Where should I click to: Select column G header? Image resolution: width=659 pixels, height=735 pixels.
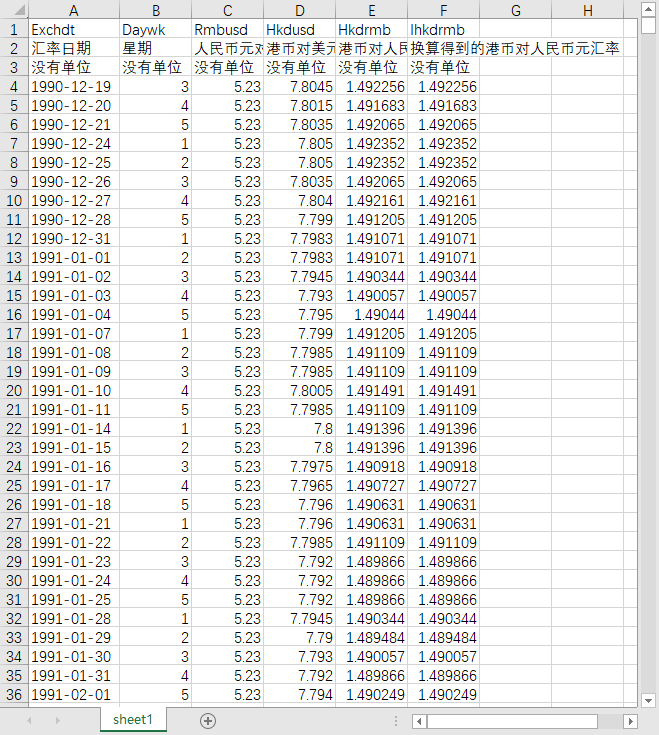coord(516,10)
